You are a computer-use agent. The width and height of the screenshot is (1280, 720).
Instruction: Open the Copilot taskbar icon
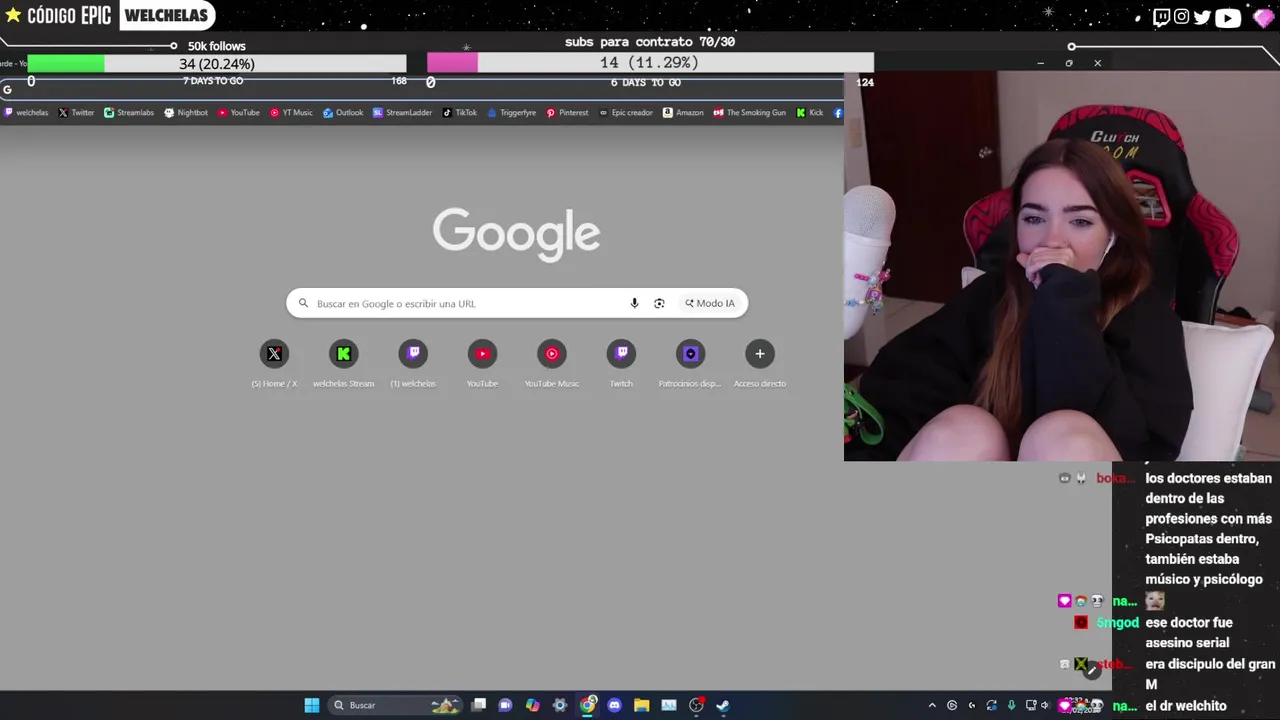(532, 705)
